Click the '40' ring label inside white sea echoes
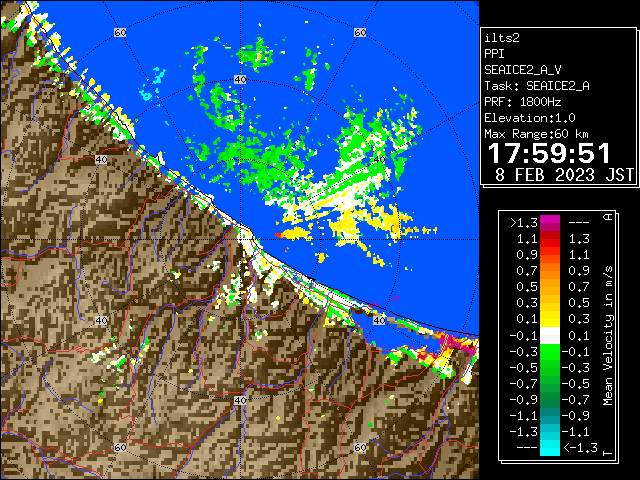Screen dimensions: 640x480 click(x=379, y=159)
